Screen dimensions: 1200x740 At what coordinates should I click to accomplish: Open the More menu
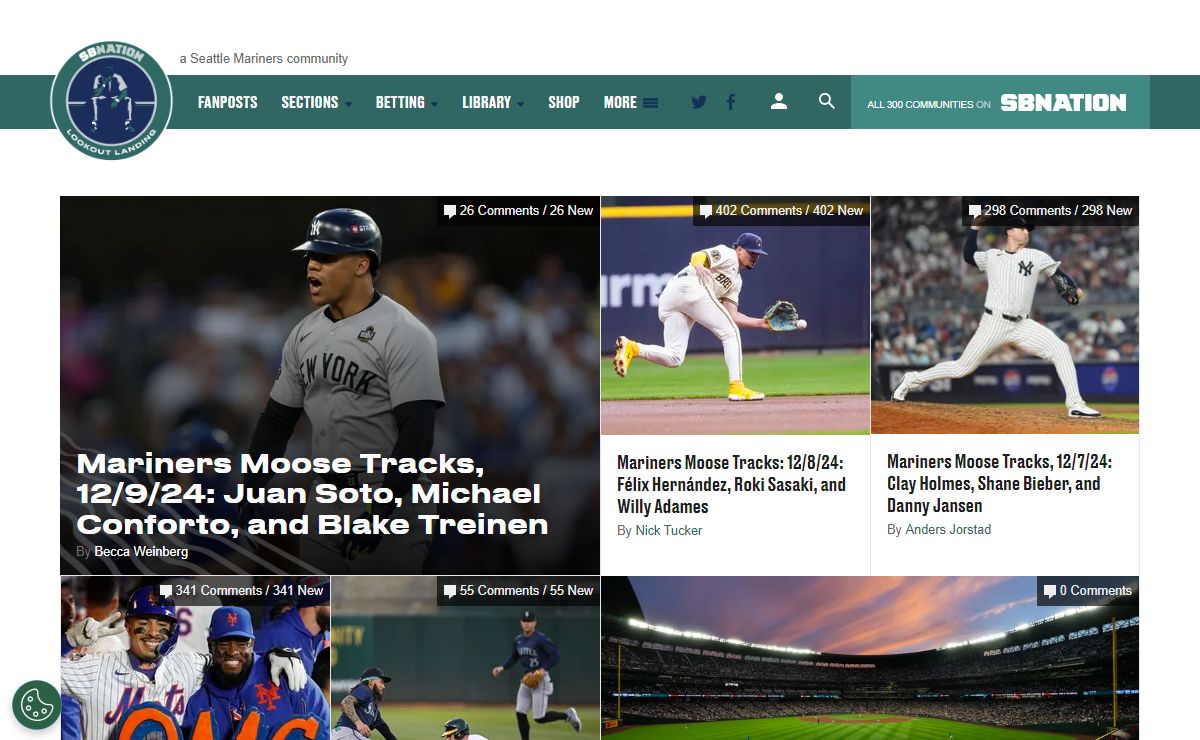[630, 102]
